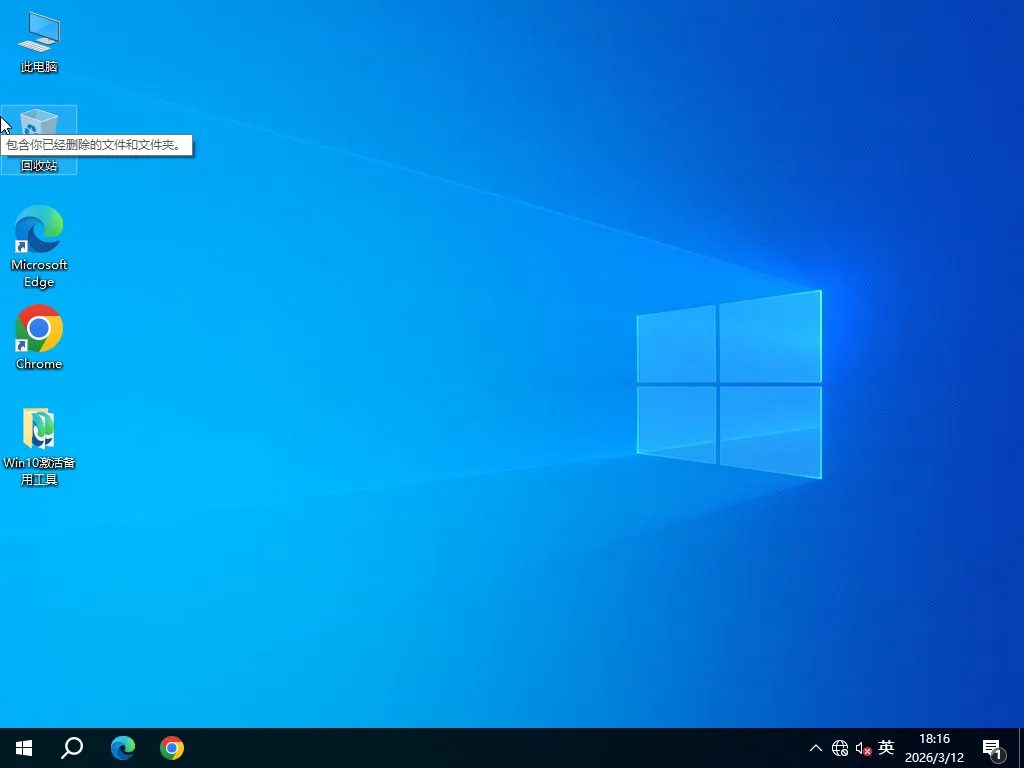Open the notification action center icon
Image resolution: width=1024 pixels, height=768 pixels.
993,748
